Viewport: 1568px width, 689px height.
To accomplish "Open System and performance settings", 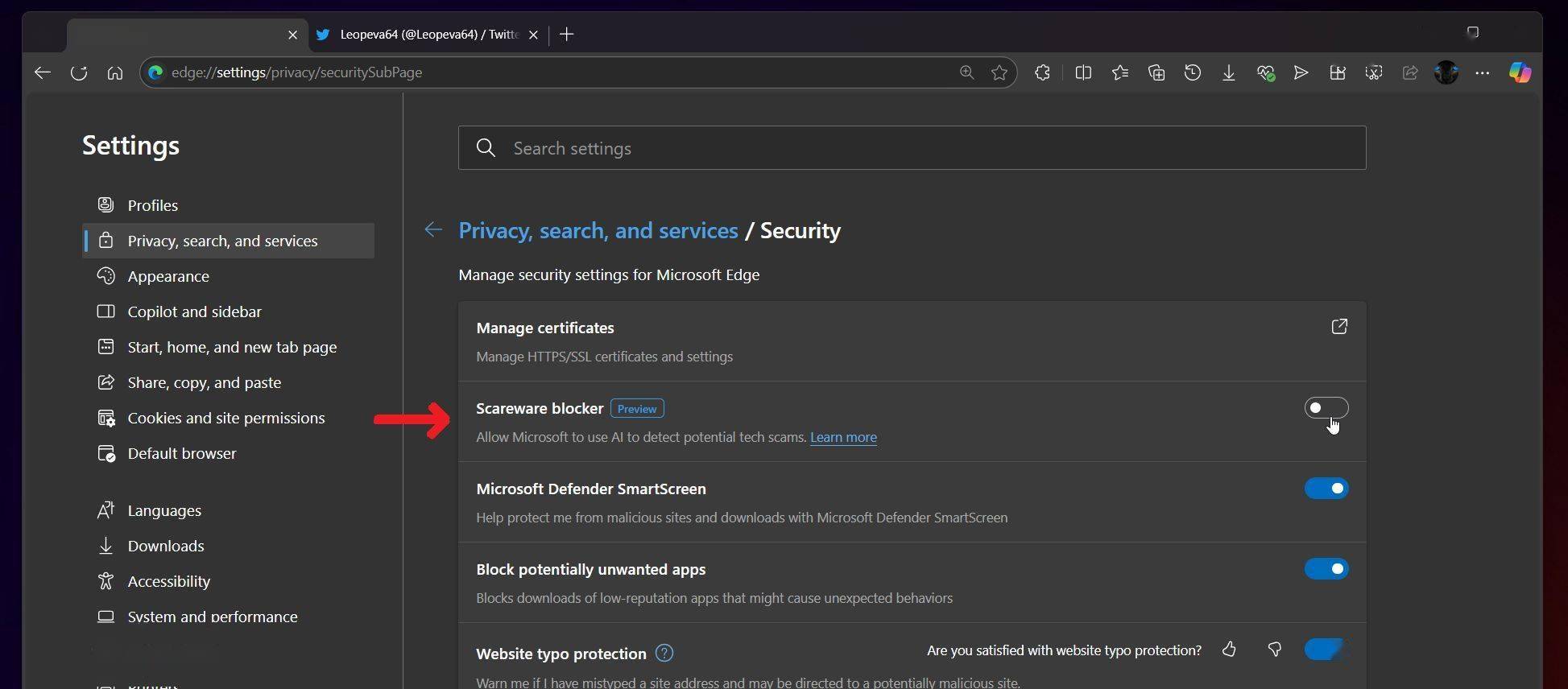I will (x=229, y=617).
